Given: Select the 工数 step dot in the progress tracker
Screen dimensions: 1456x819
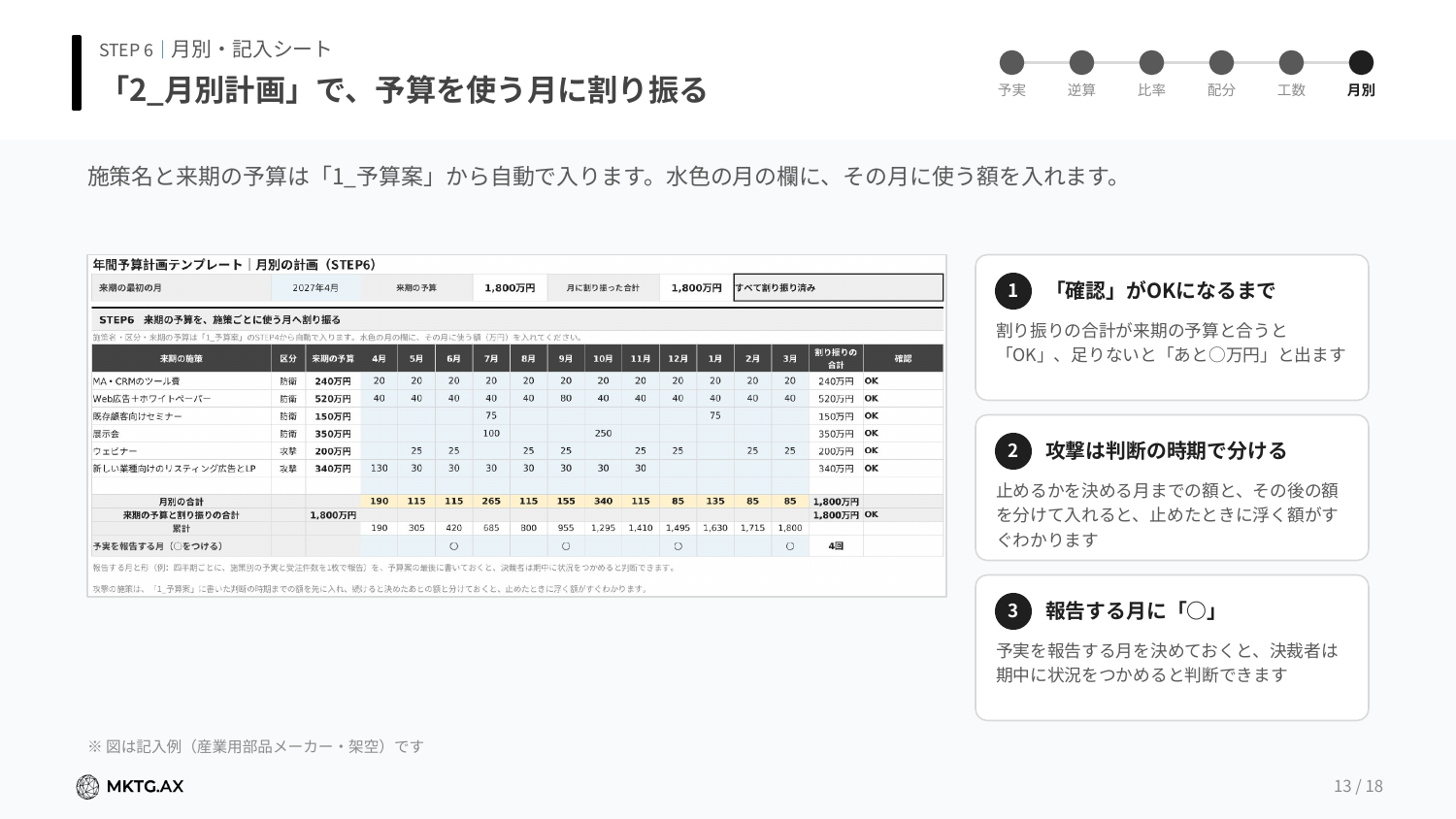Looking at the screenshot, I should (1292, 63).
